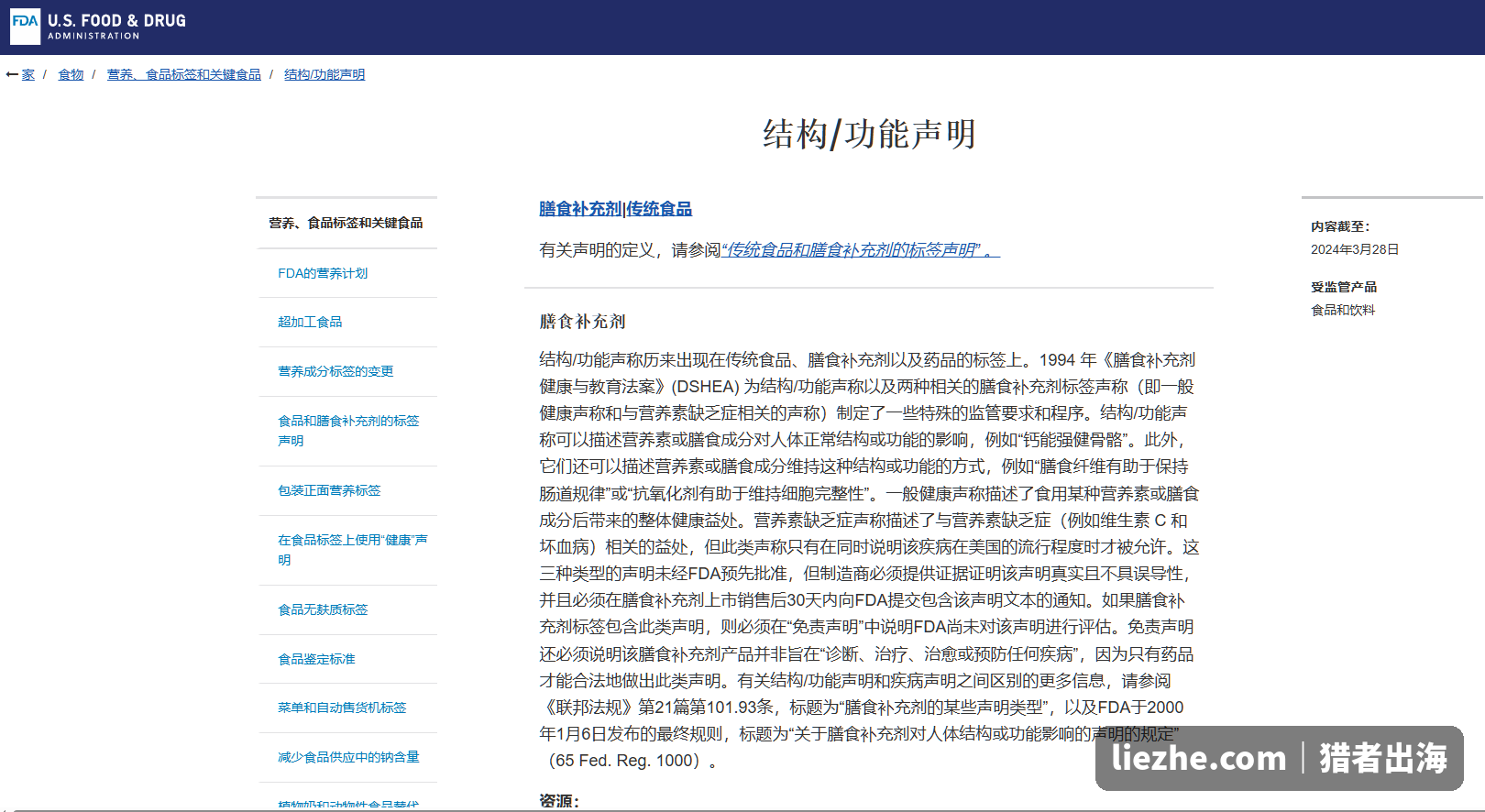Click the 膳食补充剂 section heading
1485x812 pixels.
point(582,322)
